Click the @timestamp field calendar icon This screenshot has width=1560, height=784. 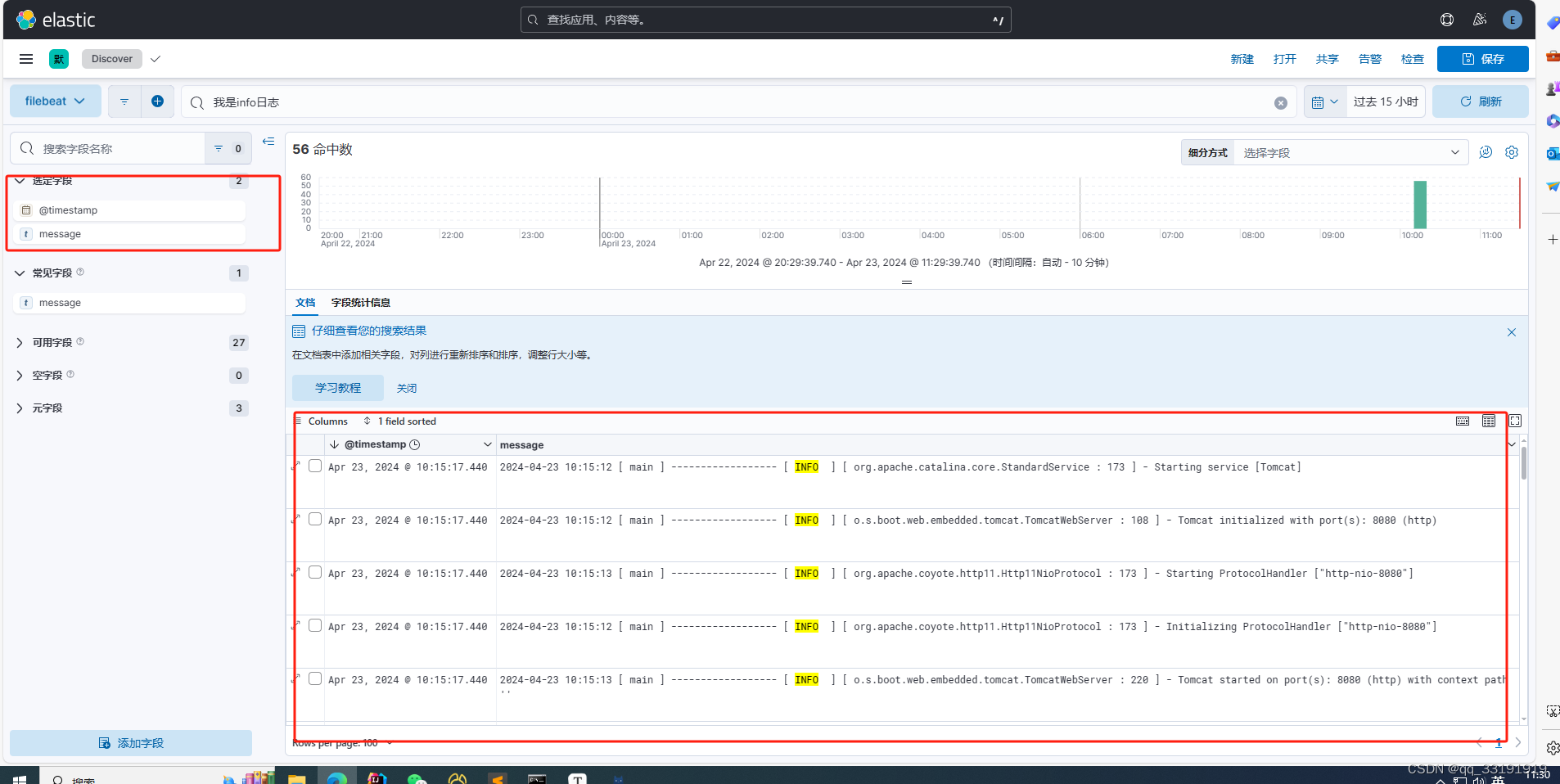click(26, 210)
